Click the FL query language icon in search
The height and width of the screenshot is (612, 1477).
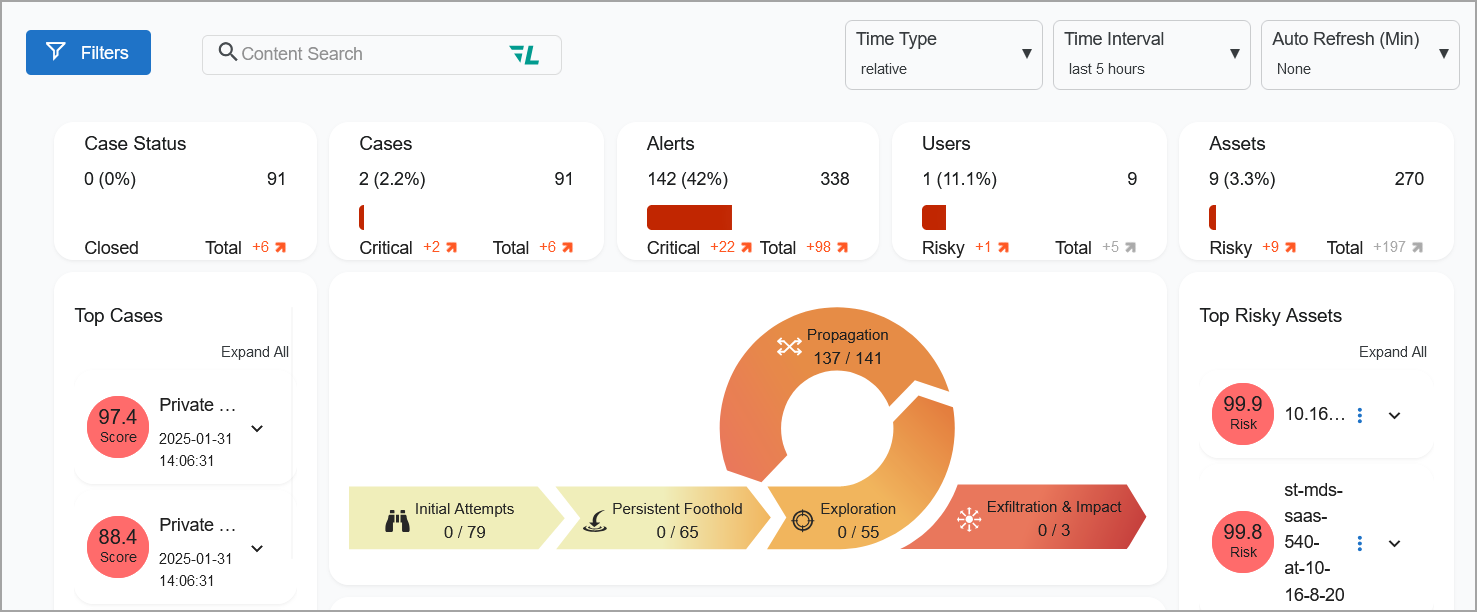[x=524, y=55]
